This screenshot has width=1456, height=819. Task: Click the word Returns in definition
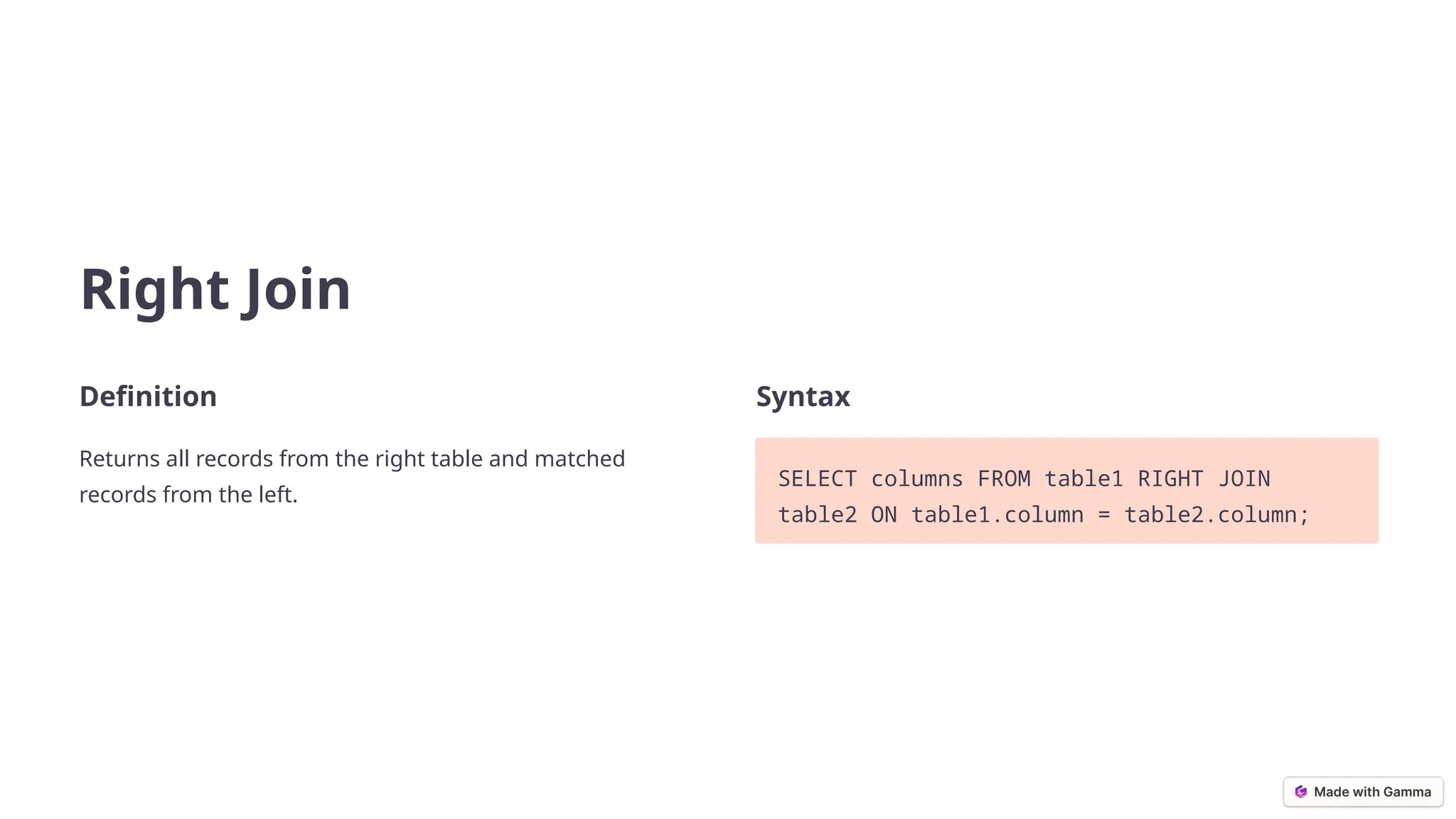coord(119,459)
